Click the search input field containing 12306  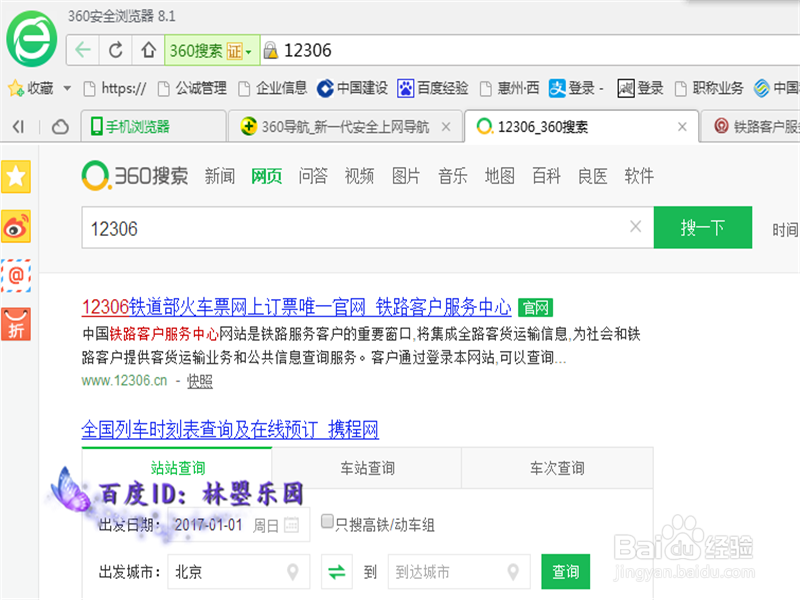pyautogui.click(x=350, y=227)
